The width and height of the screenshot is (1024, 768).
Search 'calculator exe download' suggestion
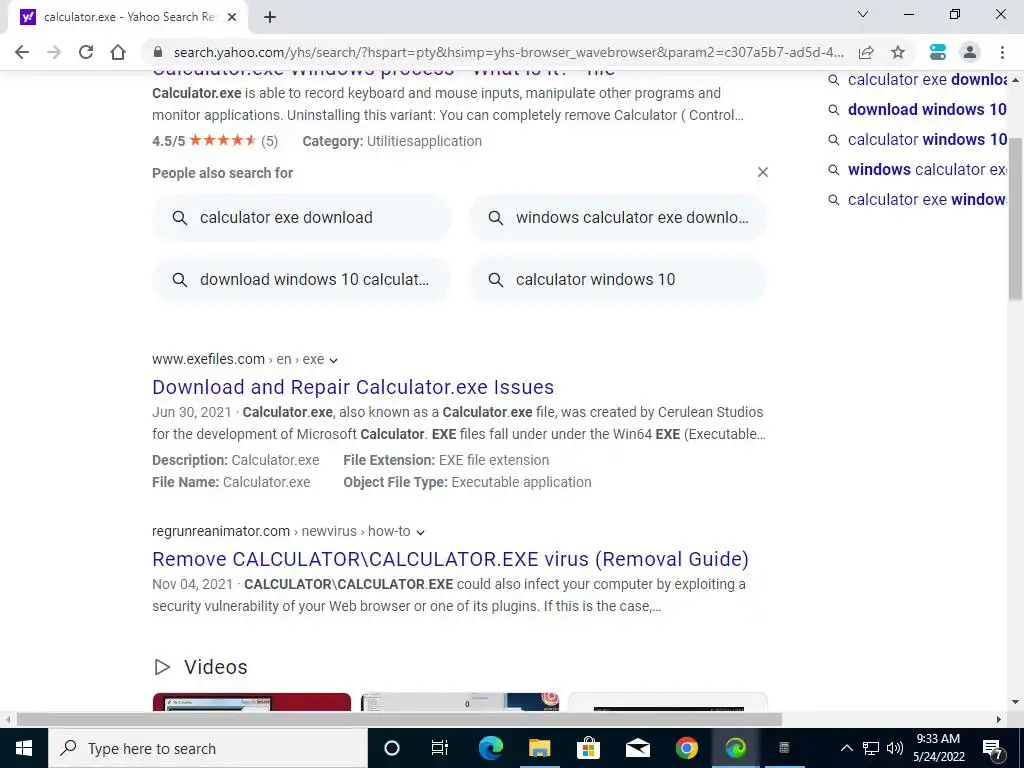coord(302,217)
